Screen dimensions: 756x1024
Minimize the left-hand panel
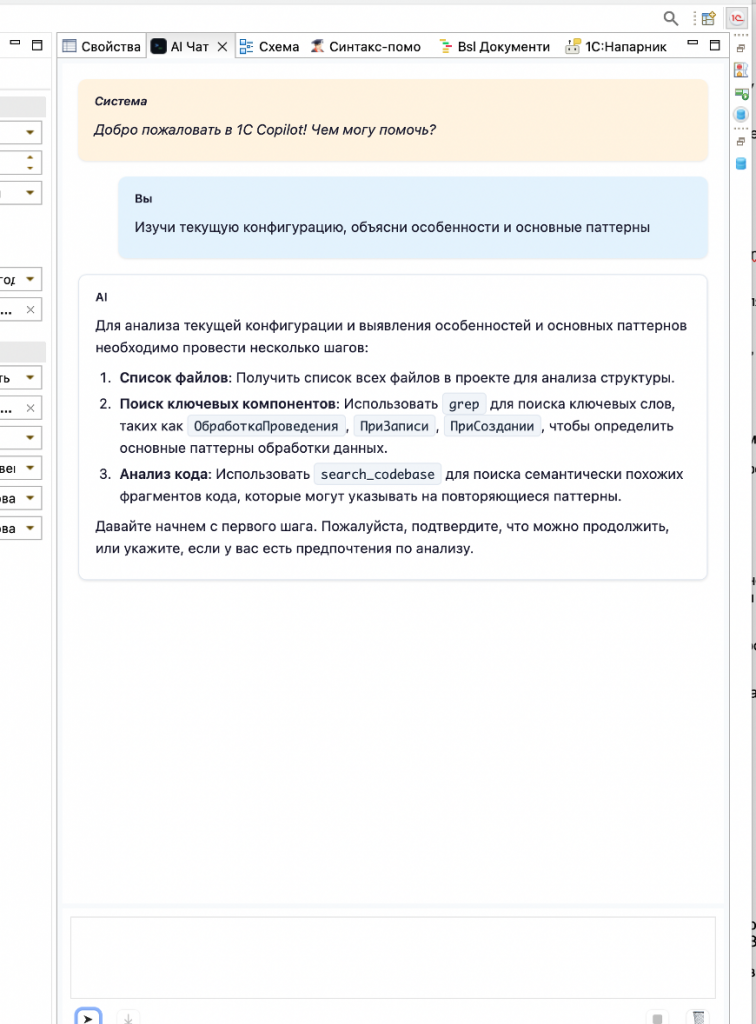(15, 42)
